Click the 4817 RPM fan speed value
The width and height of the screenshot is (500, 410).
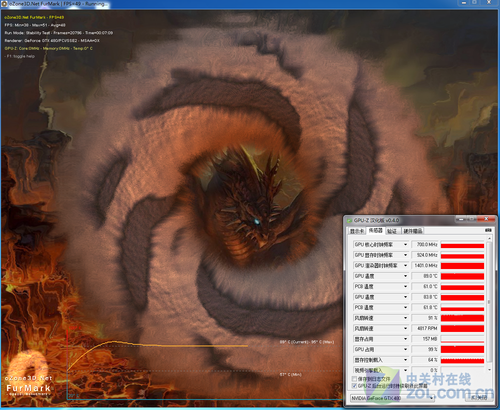(x=425, y=328)
